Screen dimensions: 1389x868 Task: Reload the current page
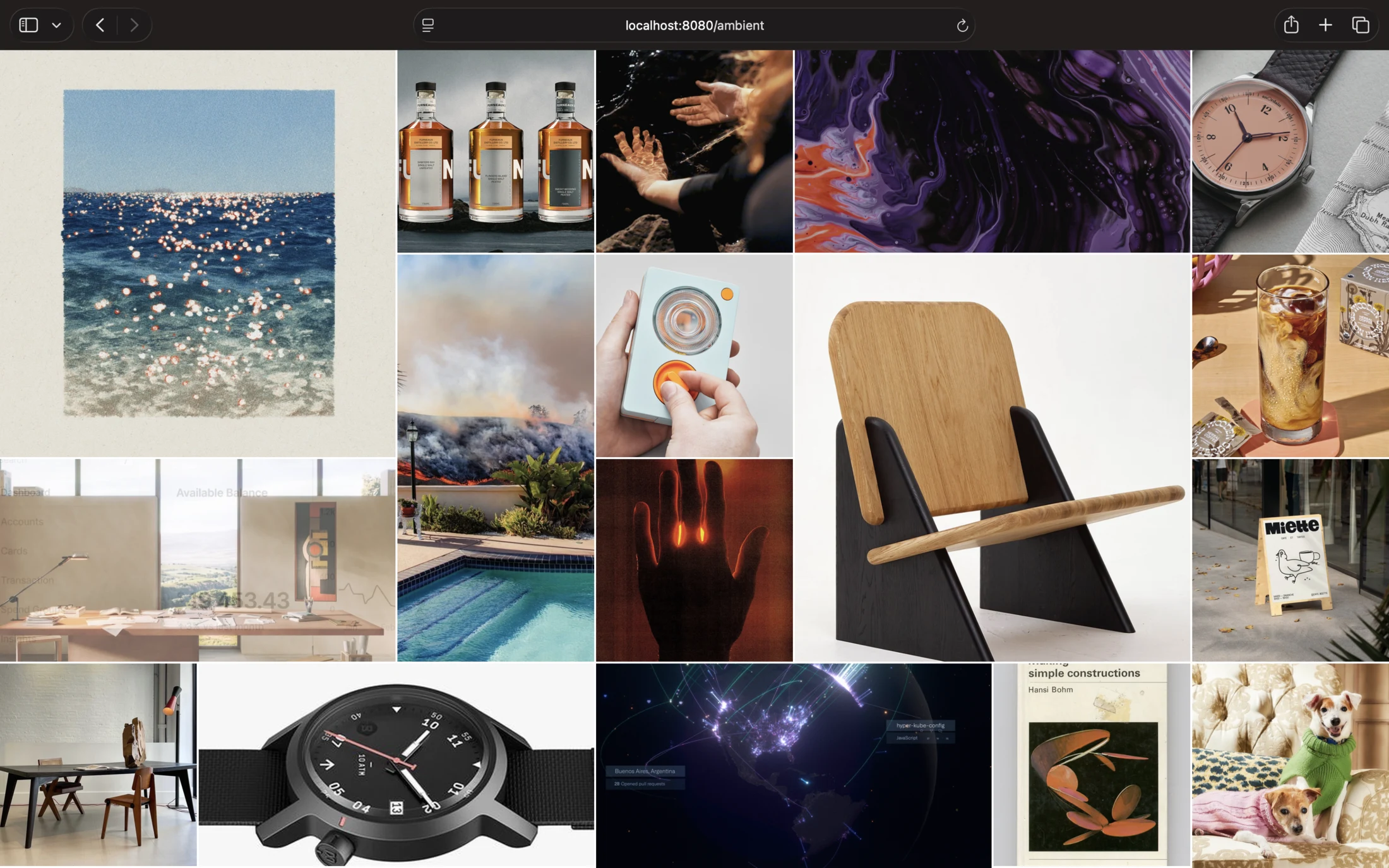tap(962, 25)
